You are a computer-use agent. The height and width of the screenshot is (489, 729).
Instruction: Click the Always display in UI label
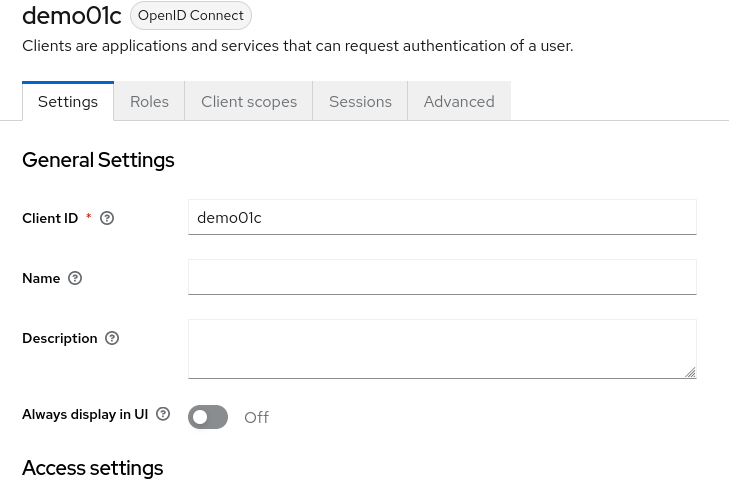point(85,414)
